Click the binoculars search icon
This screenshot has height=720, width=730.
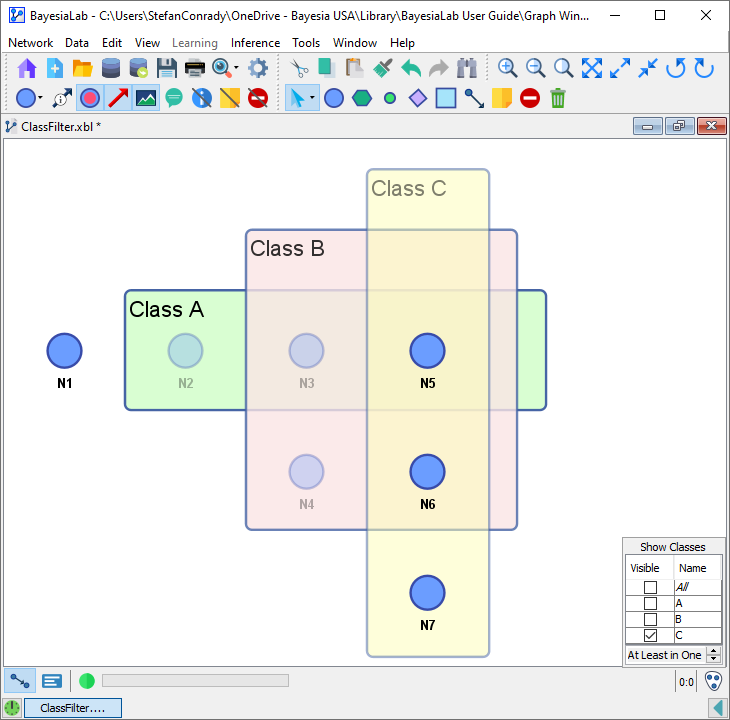[x=467, y=68]
